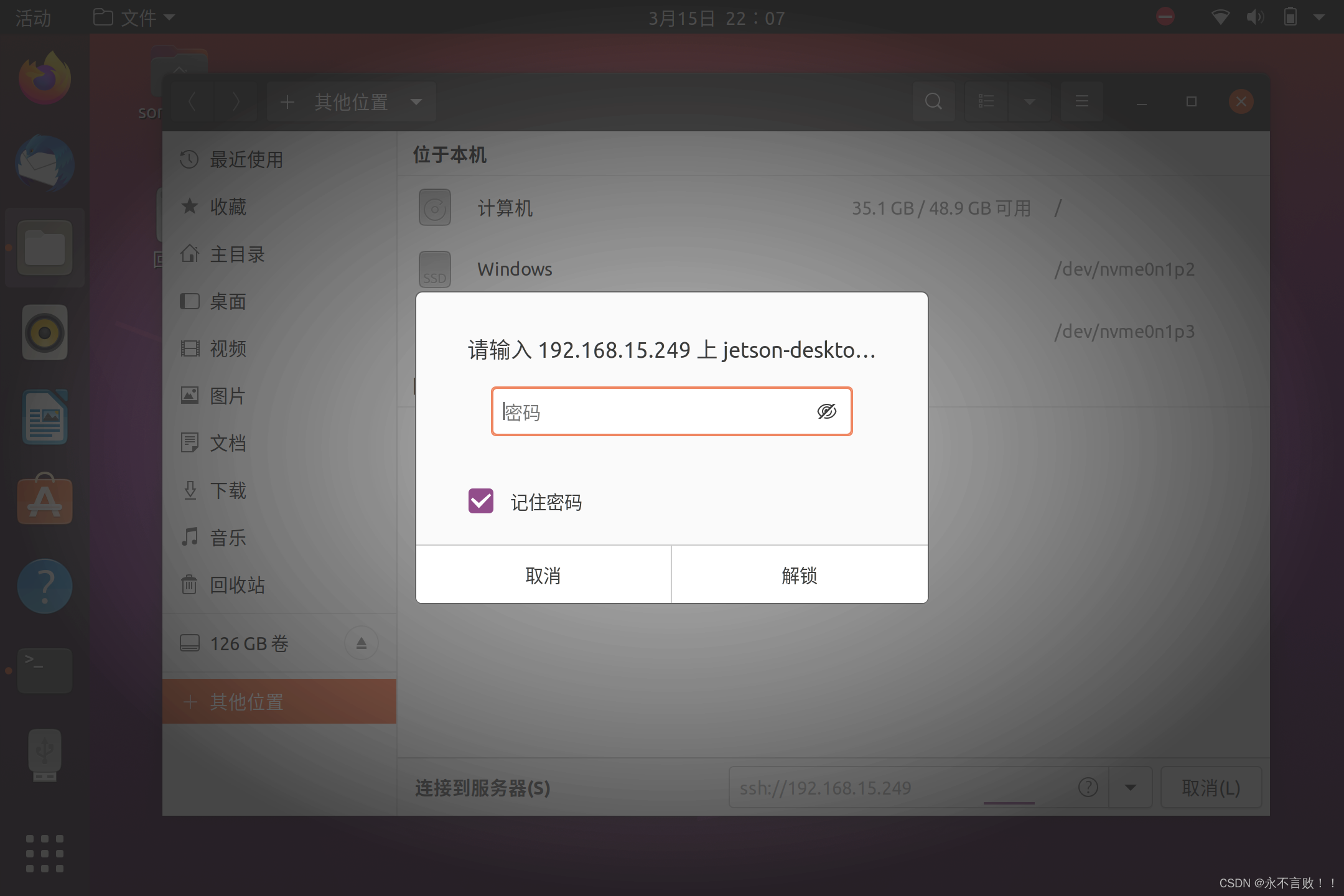Open LibreOffice Writer from the dock
Screen dimensions: 1344x896
tap(45, 417)
